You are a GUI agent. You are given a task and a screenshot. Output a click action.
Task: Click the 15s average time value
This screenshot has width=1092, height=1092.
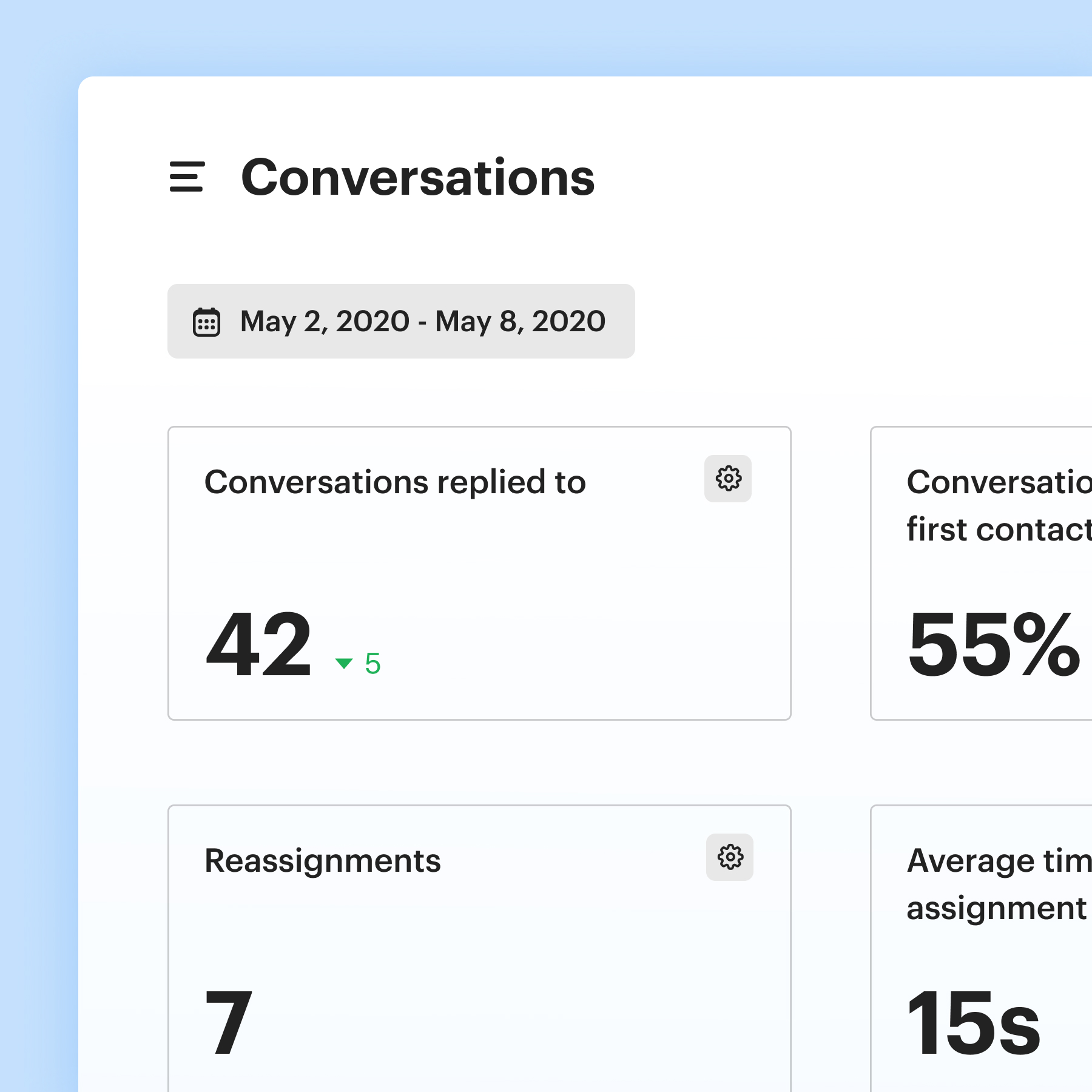tap(973, 1023)
